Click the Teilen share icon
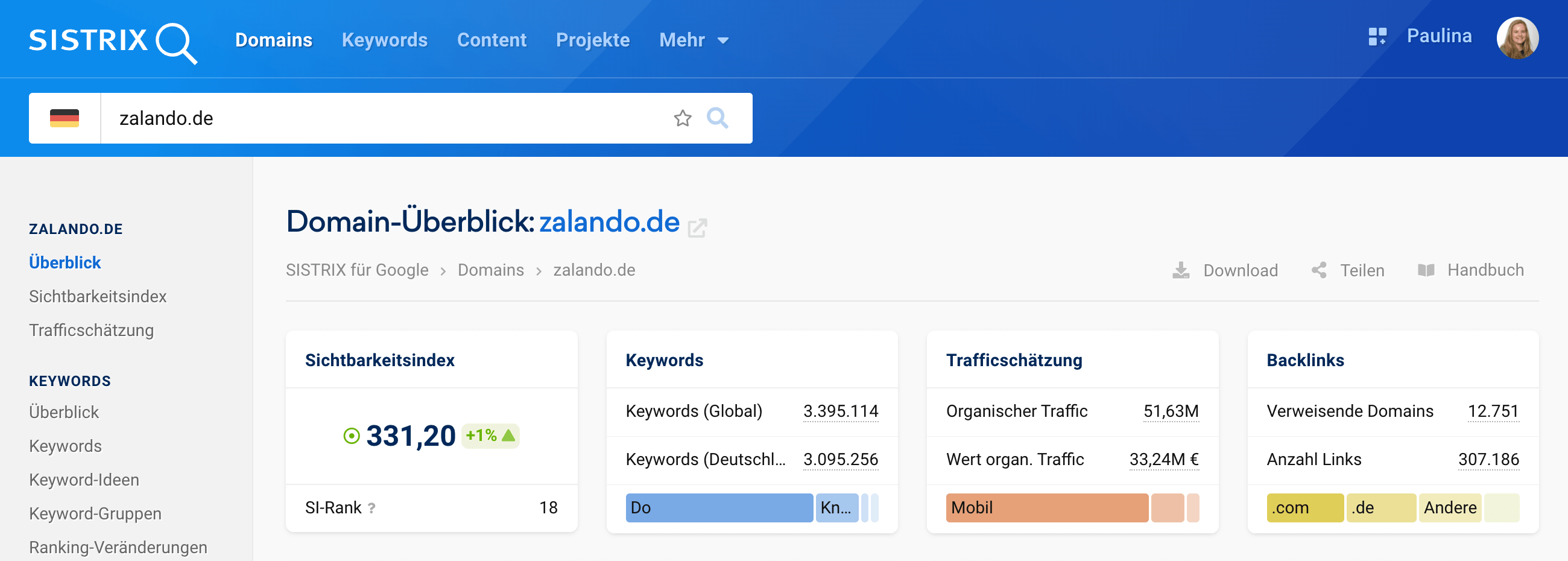This screenshot has width=1568, height=561. click(1319, 270)
